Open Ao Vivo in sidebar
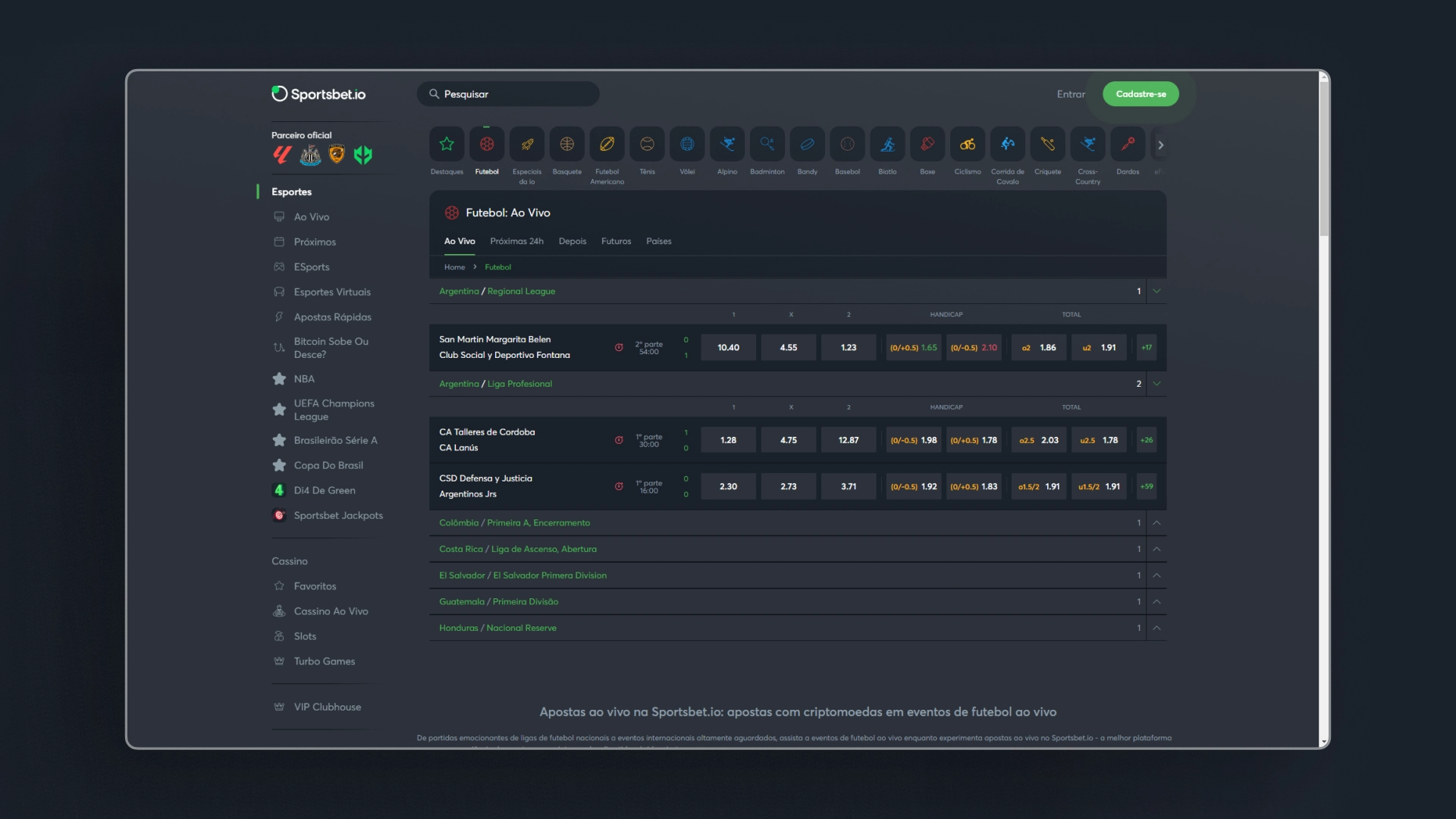 [x=311, y=217]
